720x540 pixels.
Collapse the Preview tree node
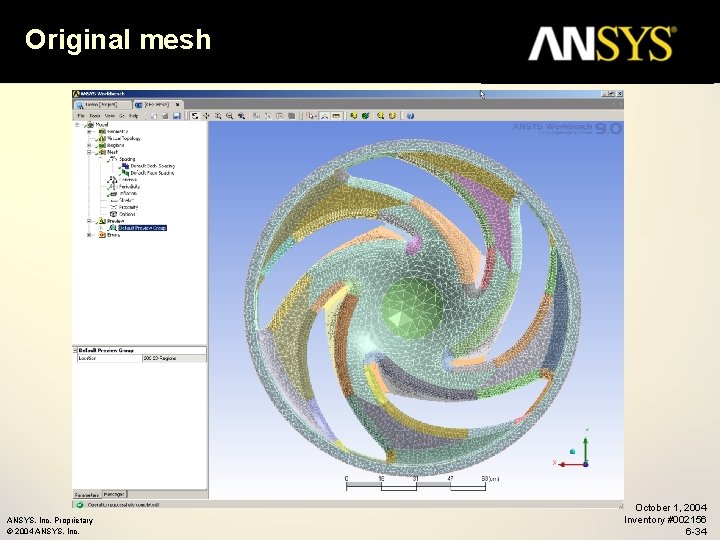pyautogui.click(x=89, y=221)
